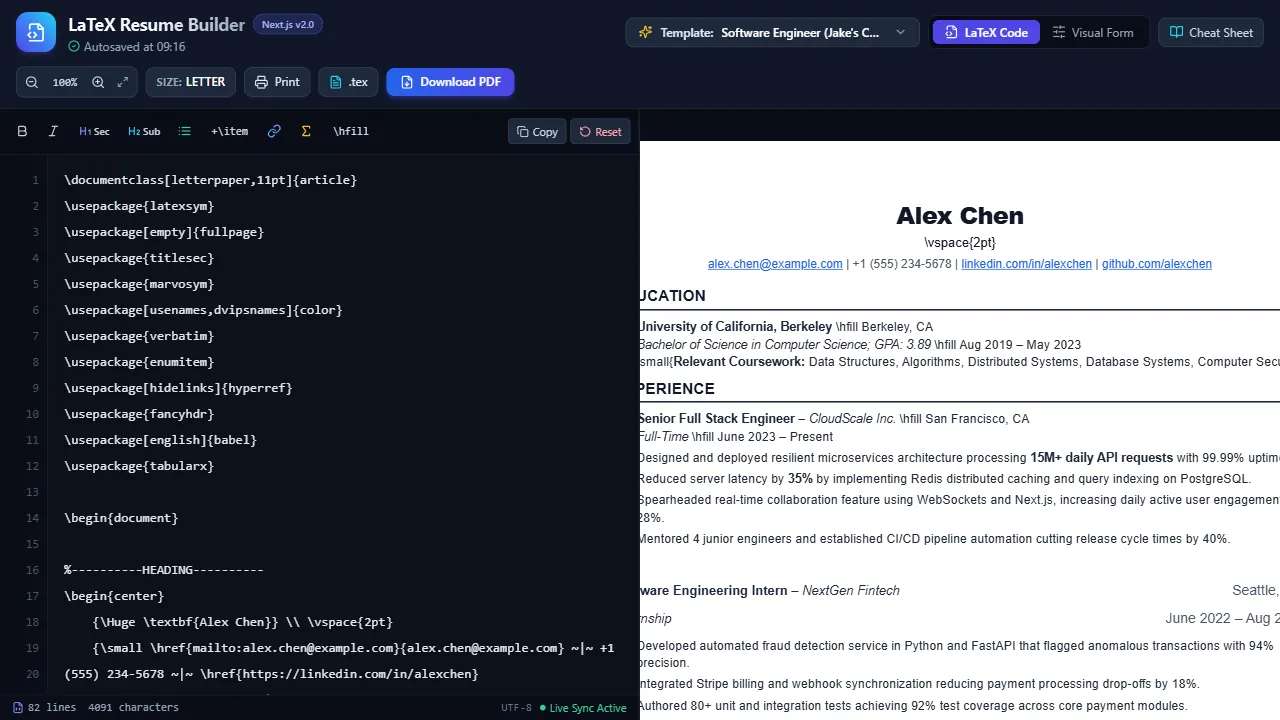The image size is (1280, 720).
Task: Click University of California, Berkeley in preview
Action: (735, 327)
